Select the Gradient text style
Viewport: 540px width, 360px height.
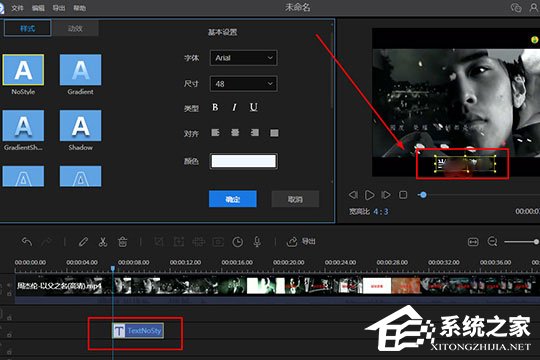(81, 70)
